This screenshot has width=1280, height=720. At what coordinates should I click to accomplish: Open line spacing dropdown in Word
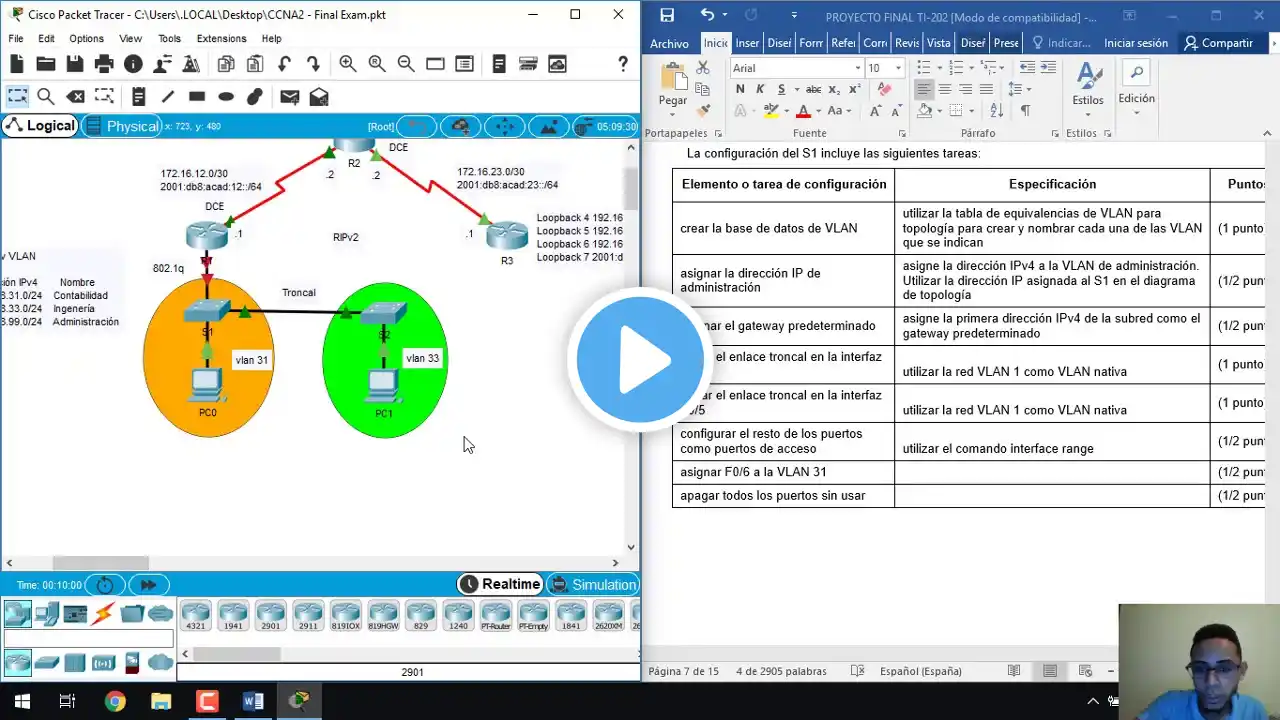pyautogui.click(x=1020, y=89)
